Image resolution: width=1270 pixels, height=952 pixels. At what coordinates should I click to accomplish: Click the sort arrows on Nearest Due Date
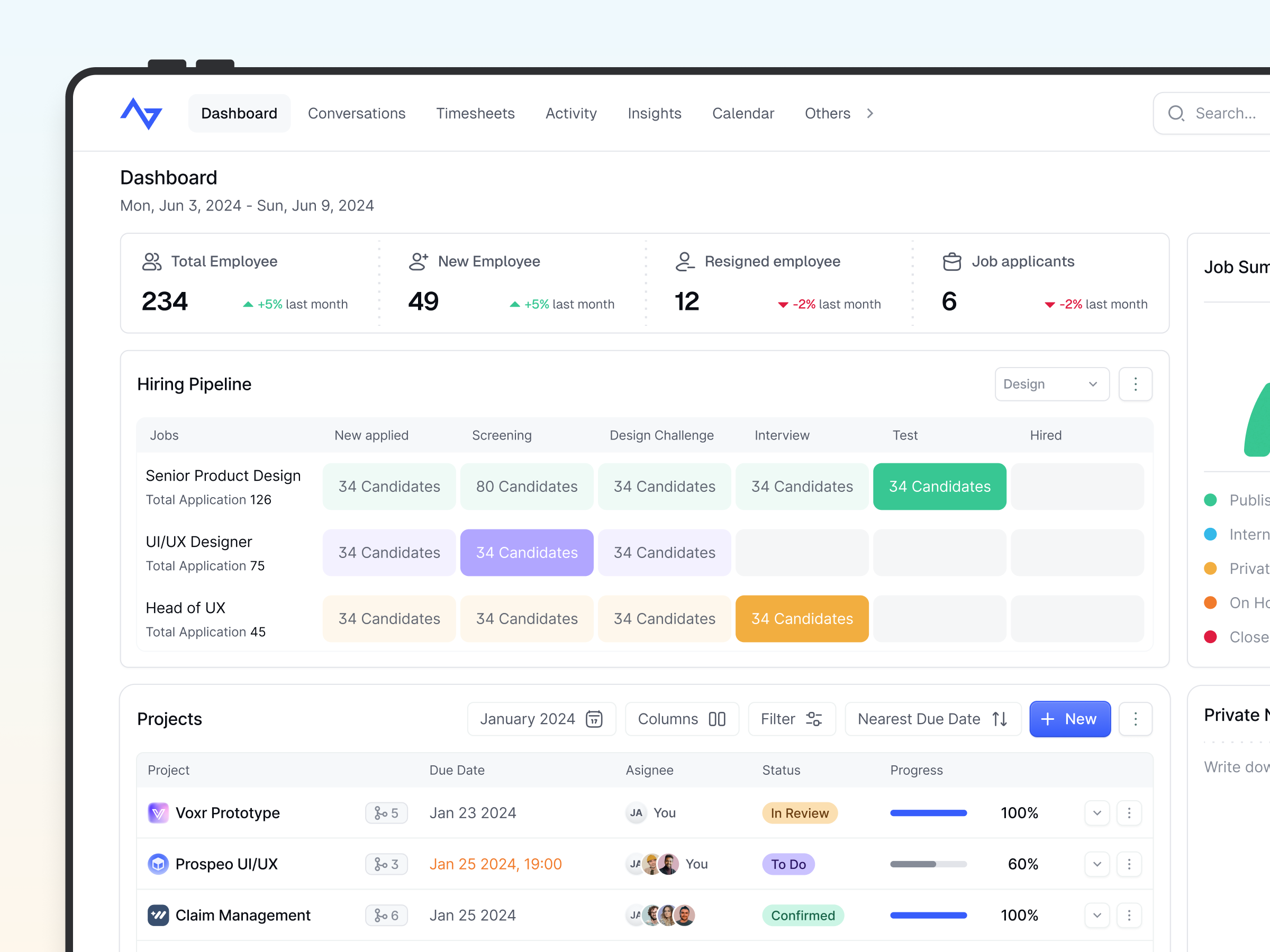coord(999,718)
